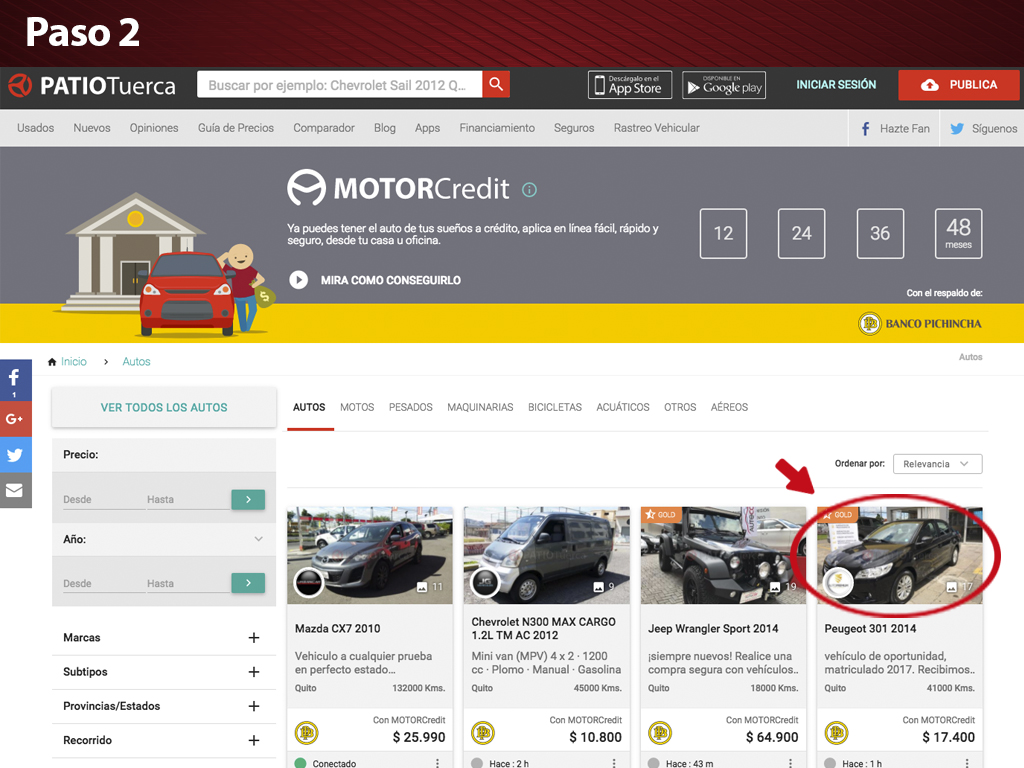Switch to the Acuáticos tab
This screenshot has height=768, width=1024.
click(622, 407)
